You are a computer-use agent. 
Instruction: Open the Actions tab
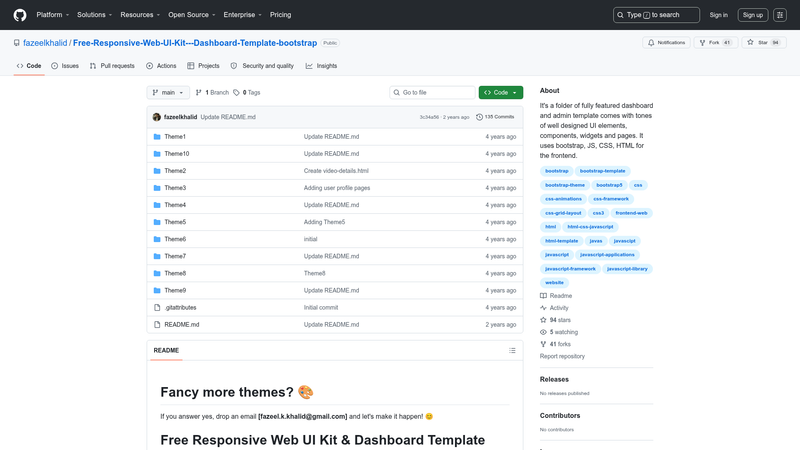(x=161, y=66)
